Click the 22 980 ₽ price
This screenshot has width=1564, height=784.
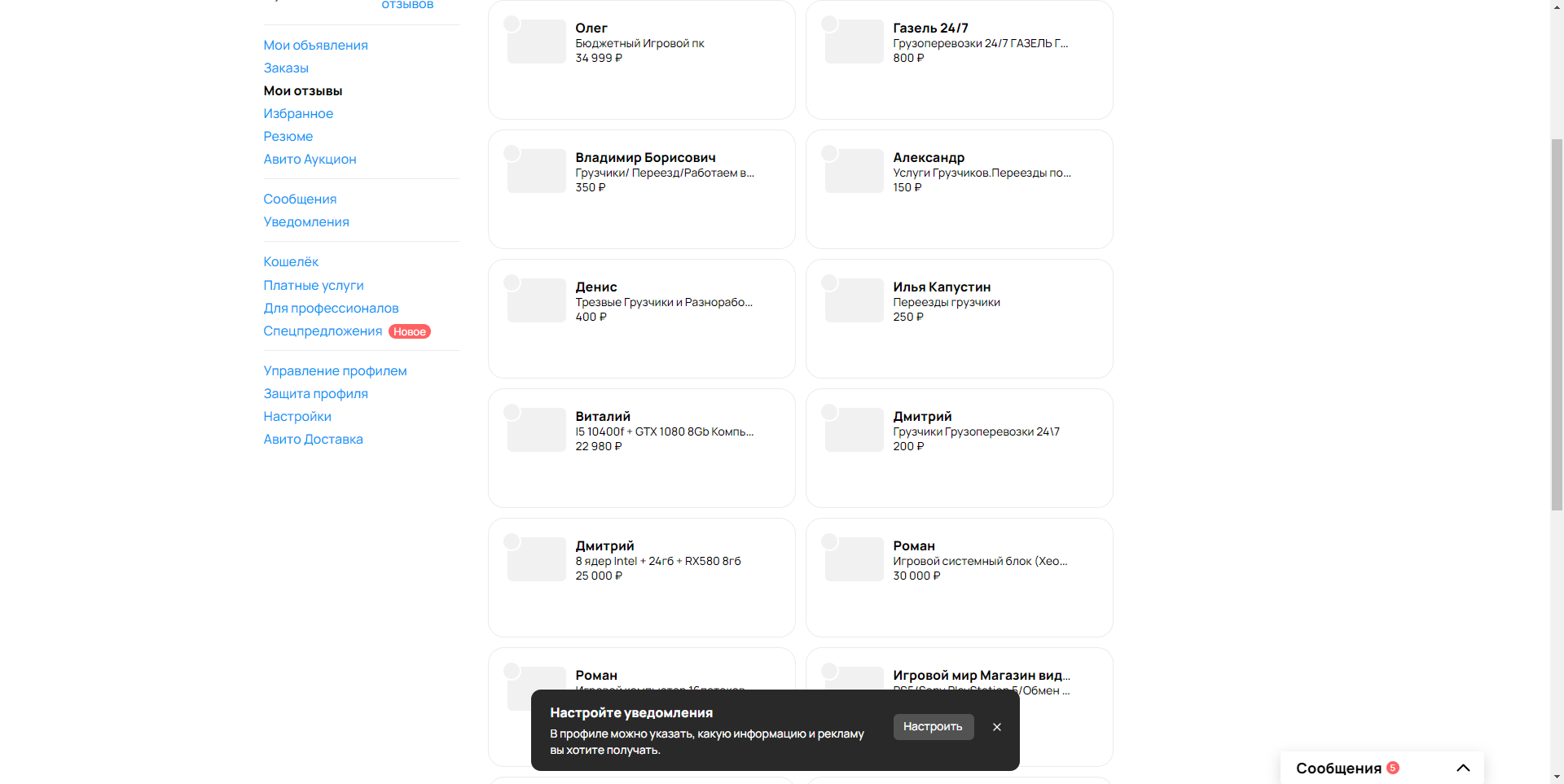[599, 446]
